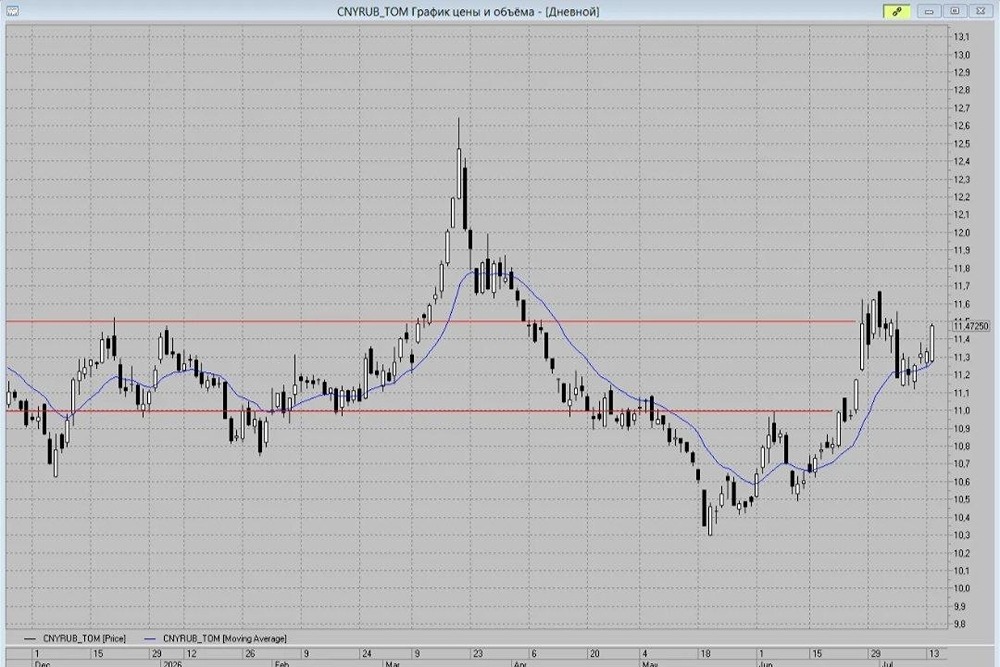Click the 2026 year label on time axis
Image resolution: width=1000 pixels, height=667 pixels.
172,664
